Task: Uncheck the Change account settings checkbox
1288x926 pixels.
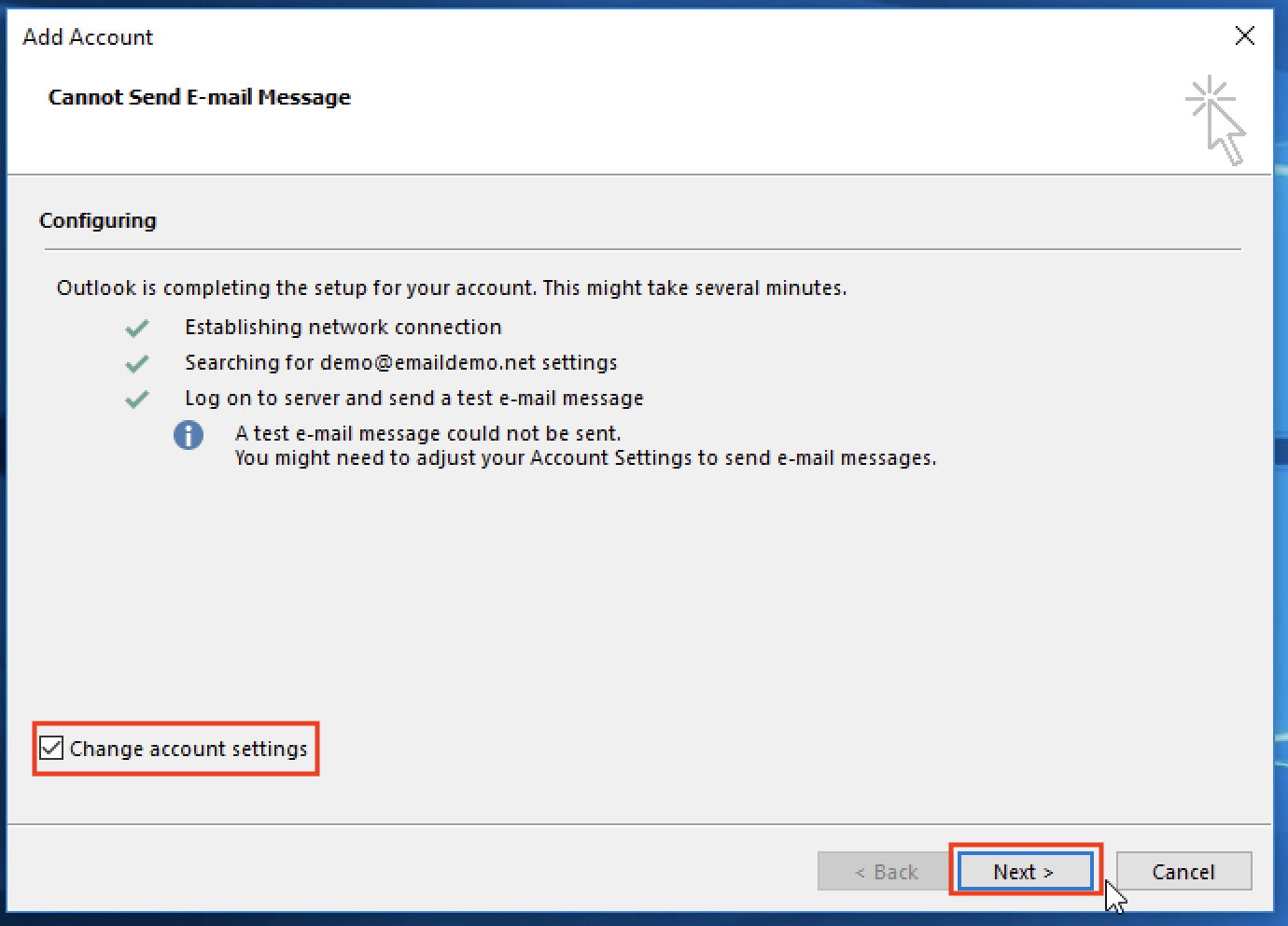Action: [x=52, y=748]
